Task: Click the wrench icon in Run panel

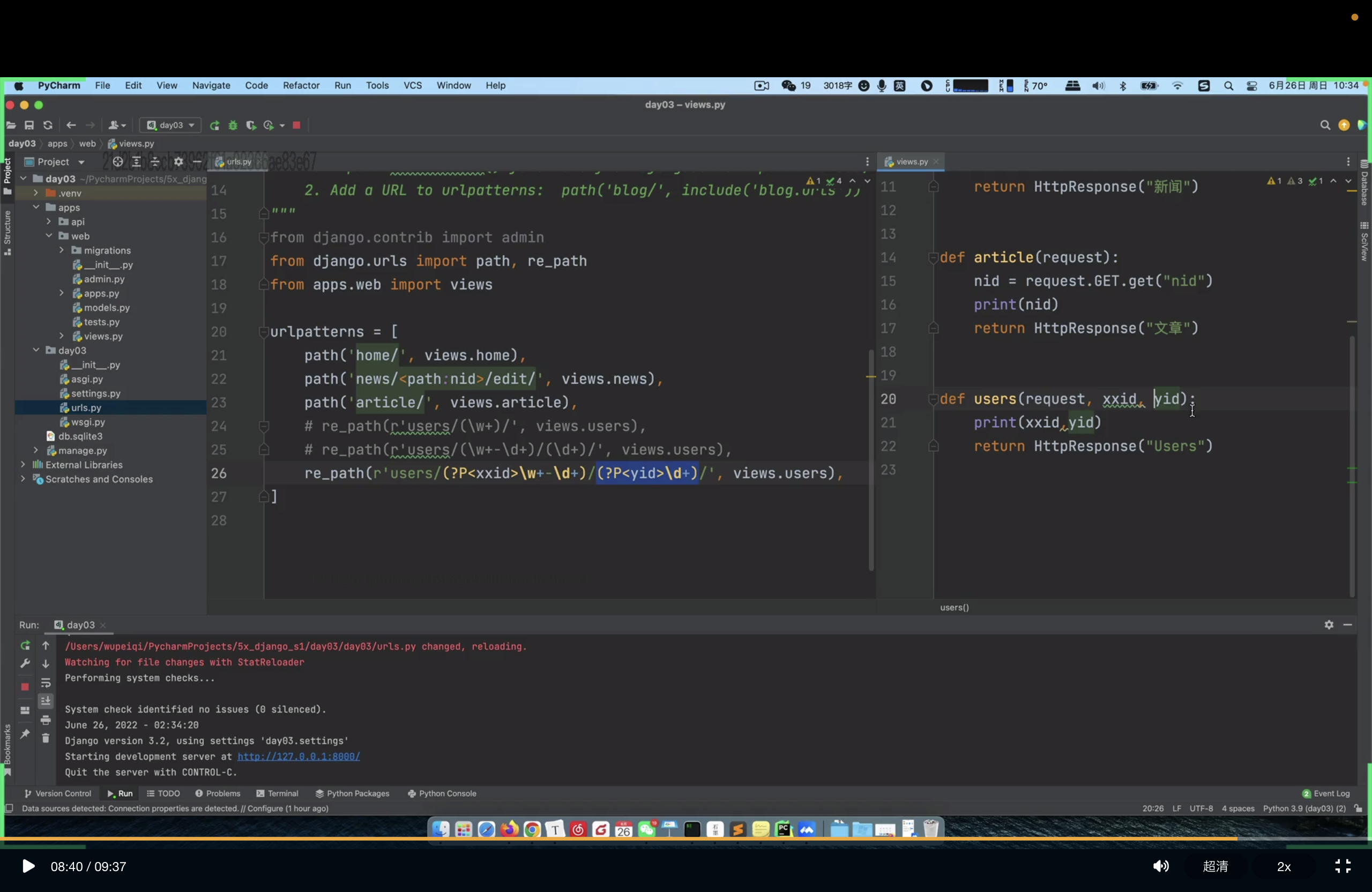Action: tap(25, 664)
